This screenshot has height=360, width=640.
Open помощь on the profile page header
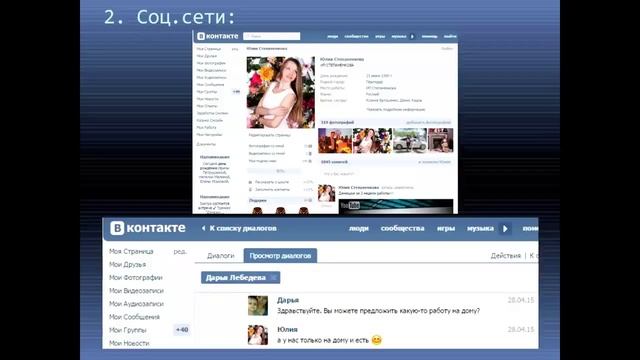(x=429, y=36)
